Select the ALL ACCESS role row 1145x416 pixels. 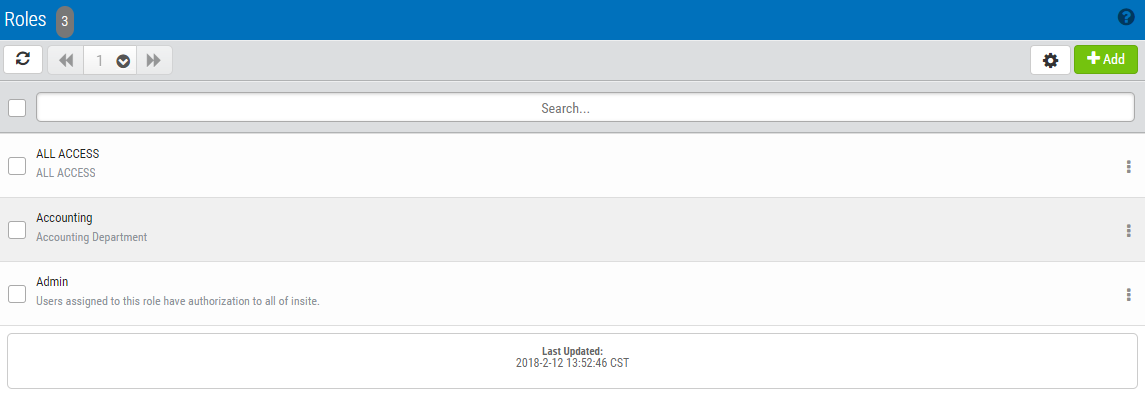(572, 166)
